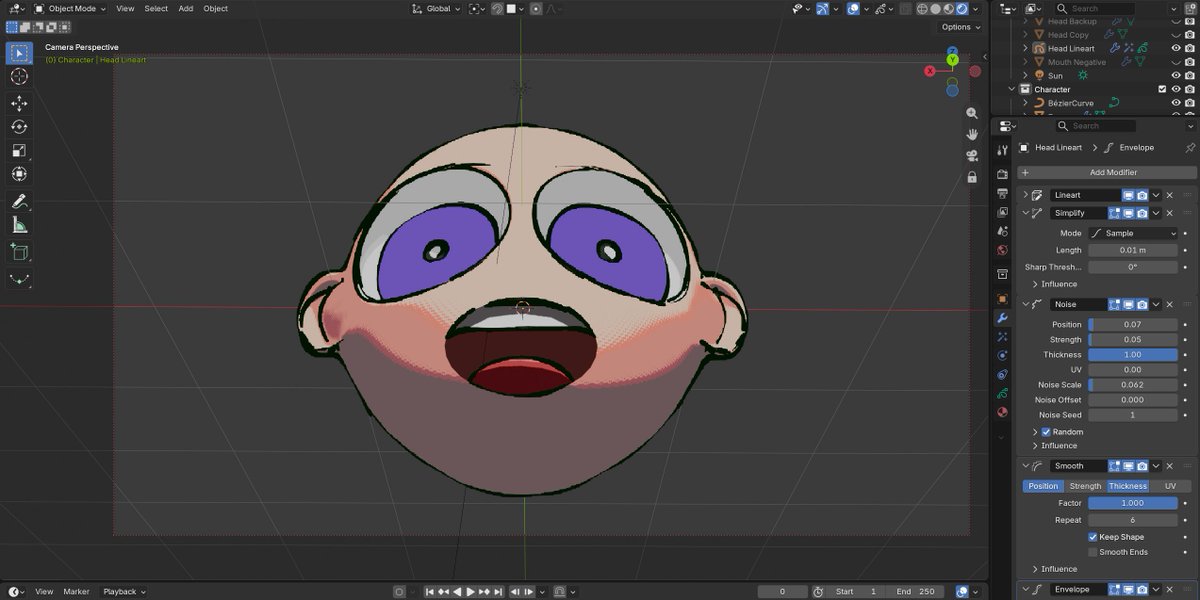Click the Add Modifier button
The image size is (1200, 600).
(1107, 173)
